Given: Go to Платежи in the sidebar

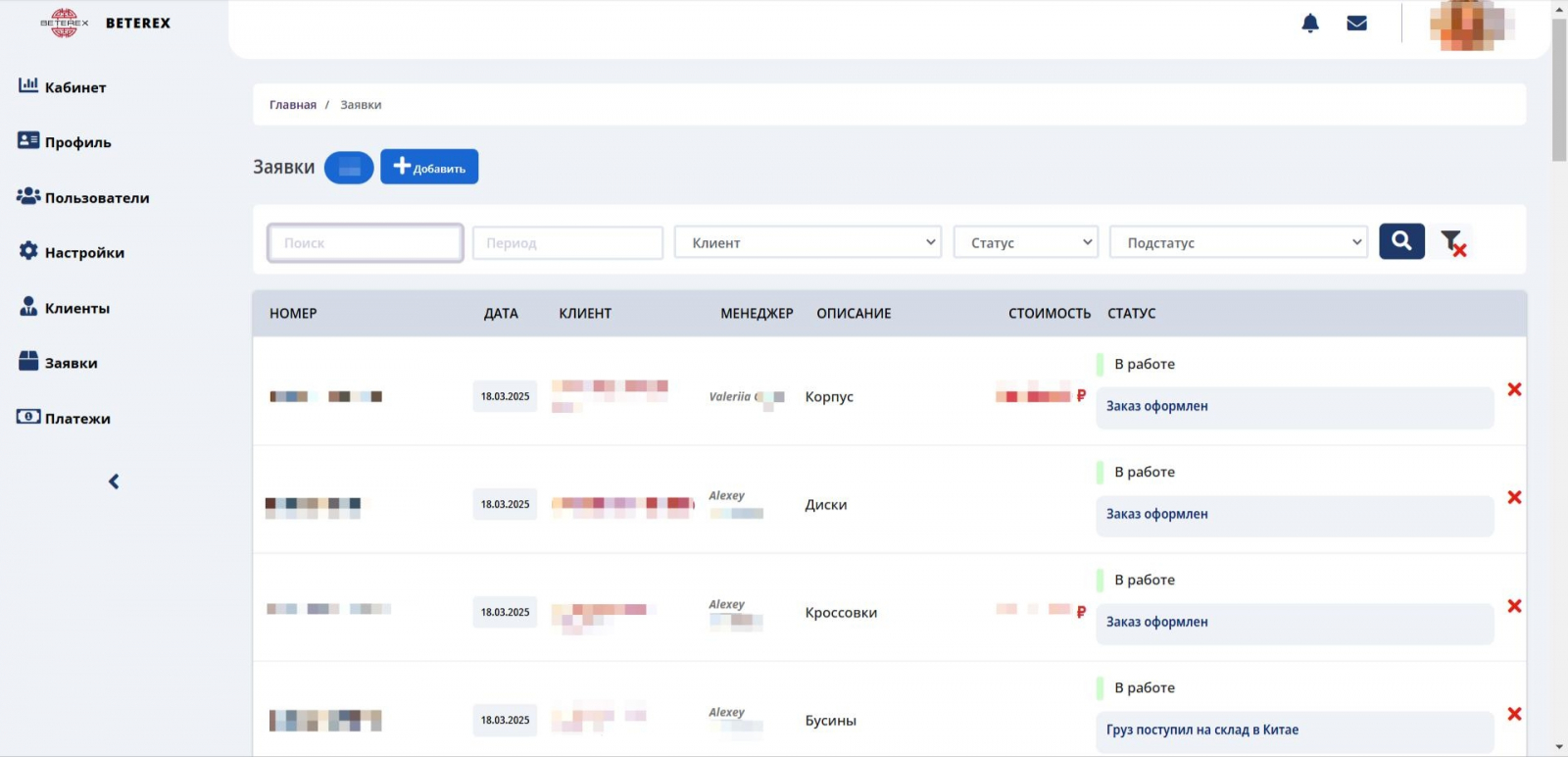Looking at the screenshot, I should 76,419.
